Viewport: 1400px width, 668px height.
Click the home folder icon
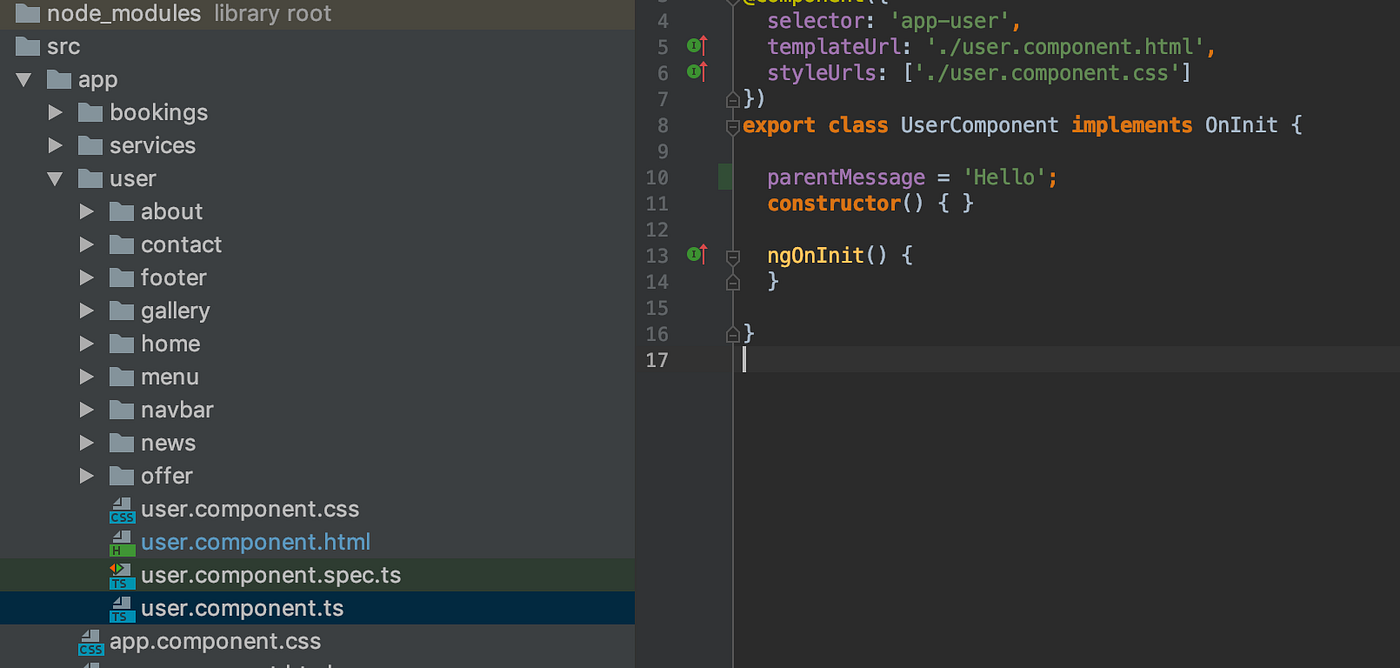[x=122, y=344]
